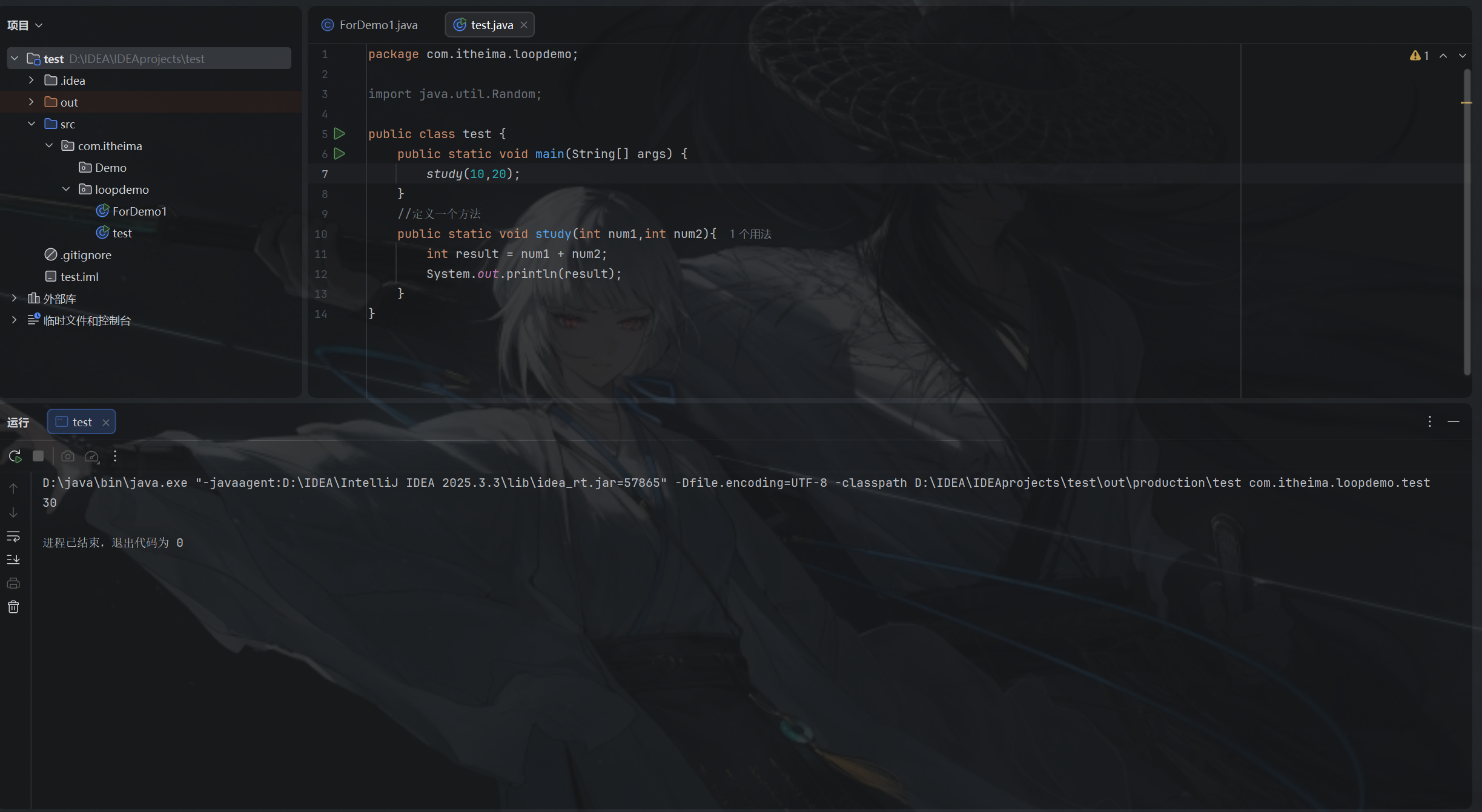Click the warning indicator in editor
Viewport: 1482px width, 812px height.
click(x=1419, y=56)
